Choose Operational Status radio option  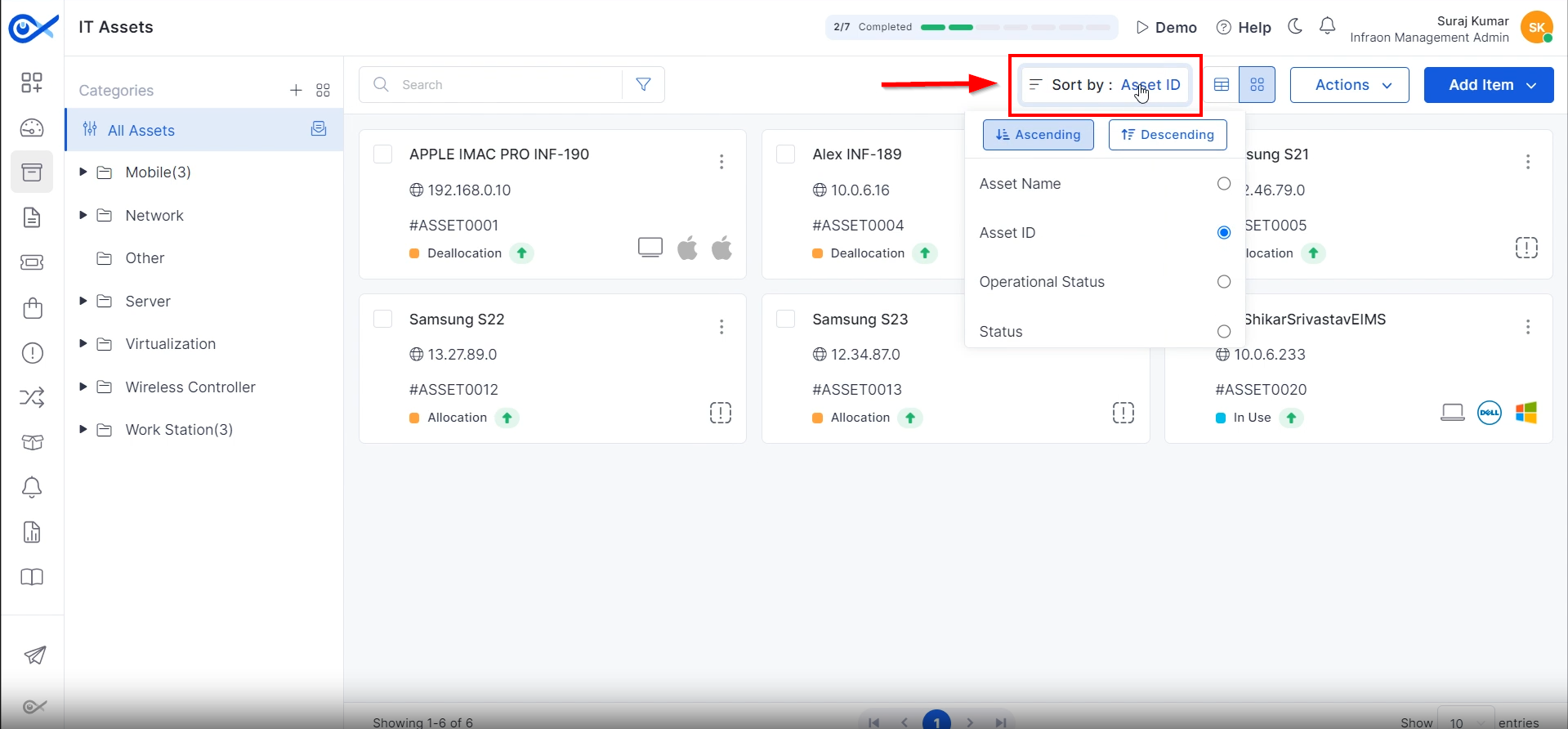(1223, 282)
